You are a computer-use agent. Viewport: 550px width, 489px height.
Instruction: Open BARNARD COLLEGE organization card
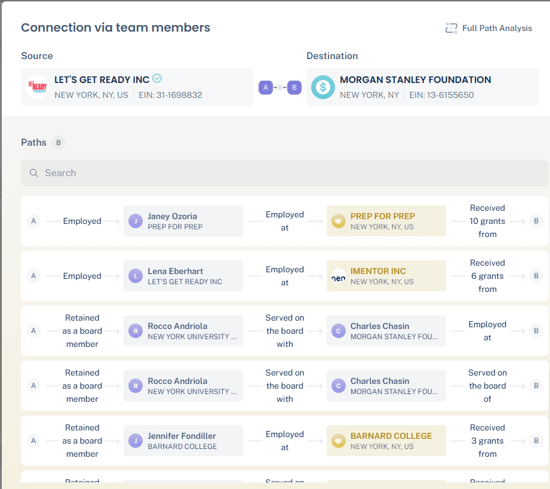pos(386,441)
